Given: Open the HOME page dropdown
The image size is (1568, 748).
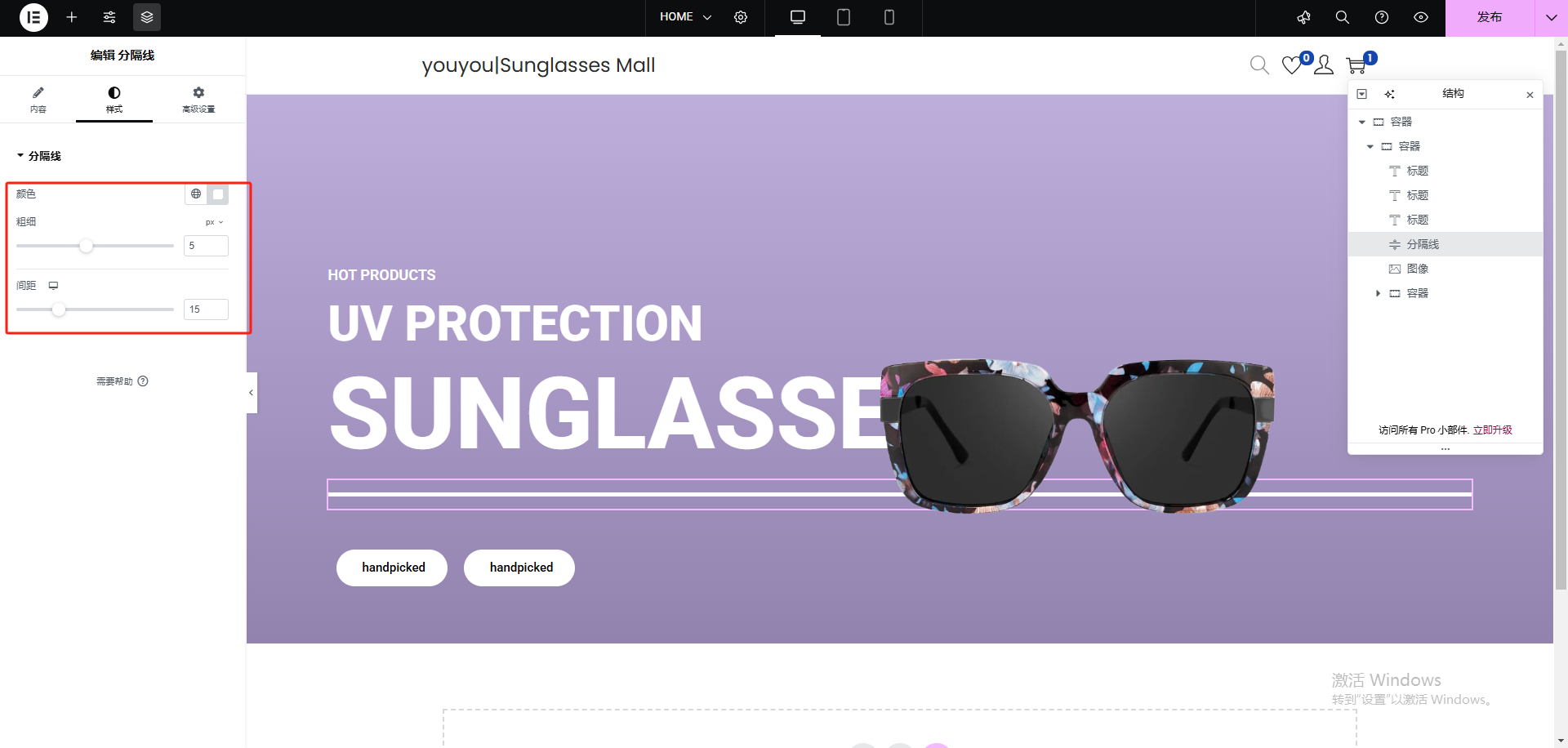Looking at the screenshot, I should pos(685,17).
